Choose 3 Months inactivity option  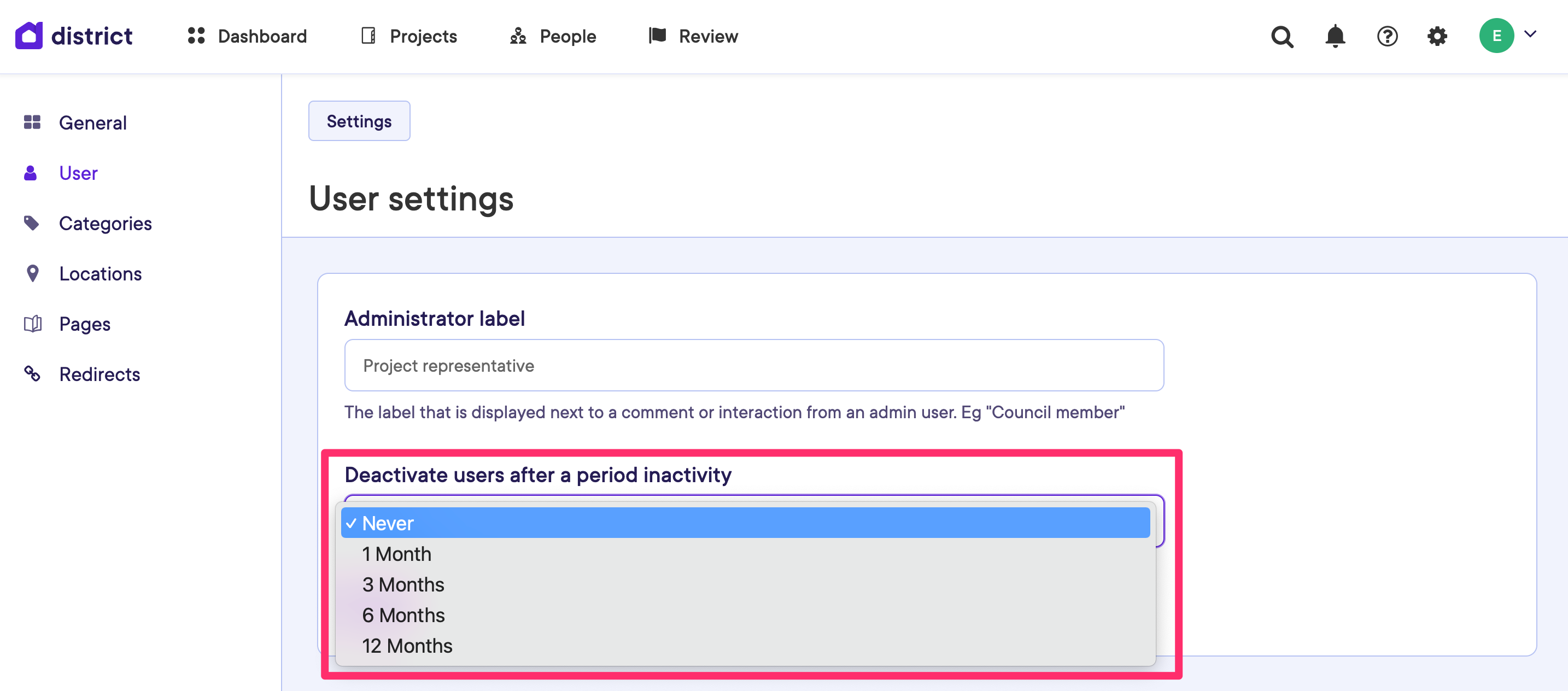point(403,584)
